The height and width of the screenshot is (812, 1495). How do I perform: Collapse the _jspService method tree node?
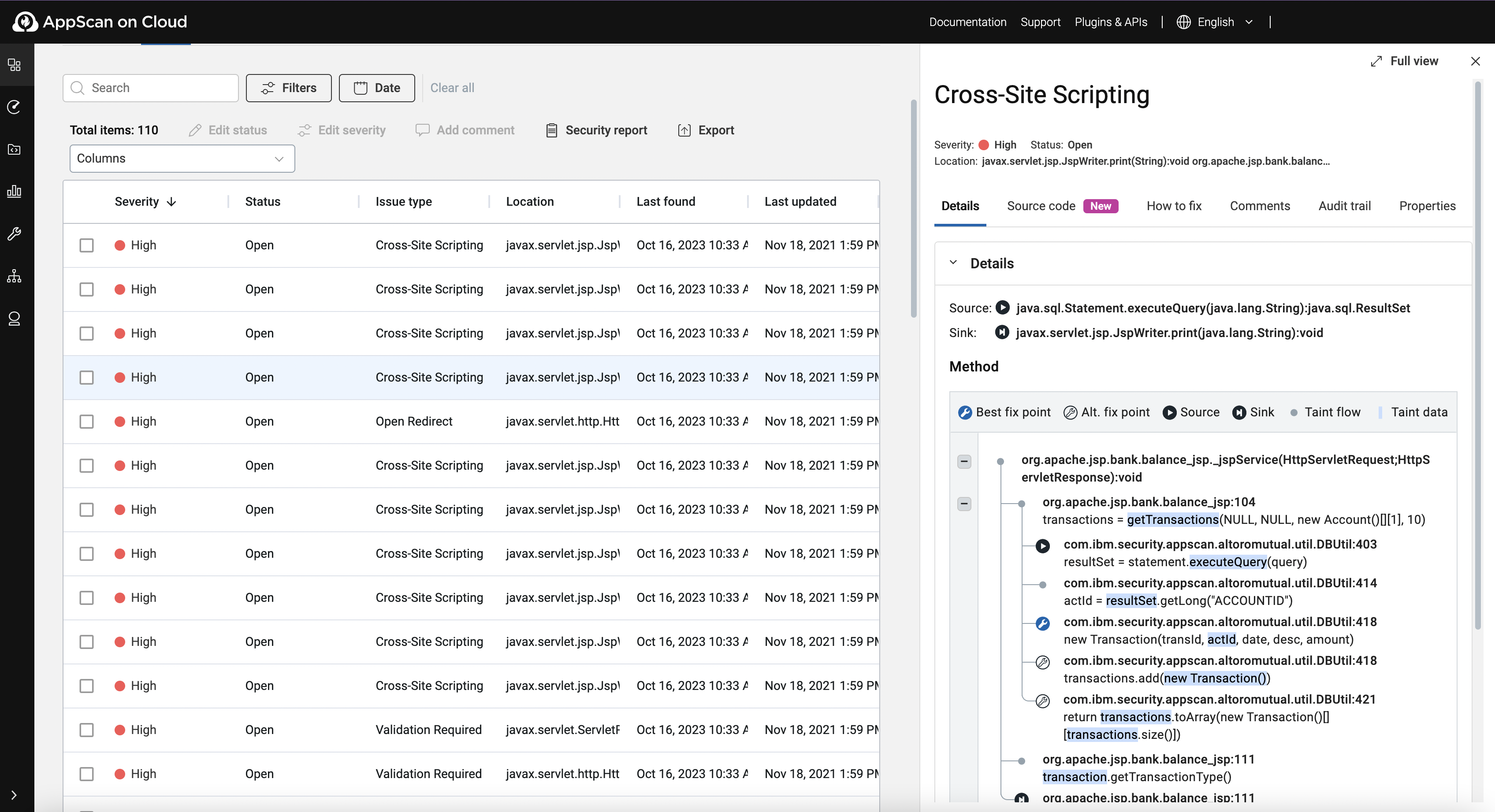(964, 462)
